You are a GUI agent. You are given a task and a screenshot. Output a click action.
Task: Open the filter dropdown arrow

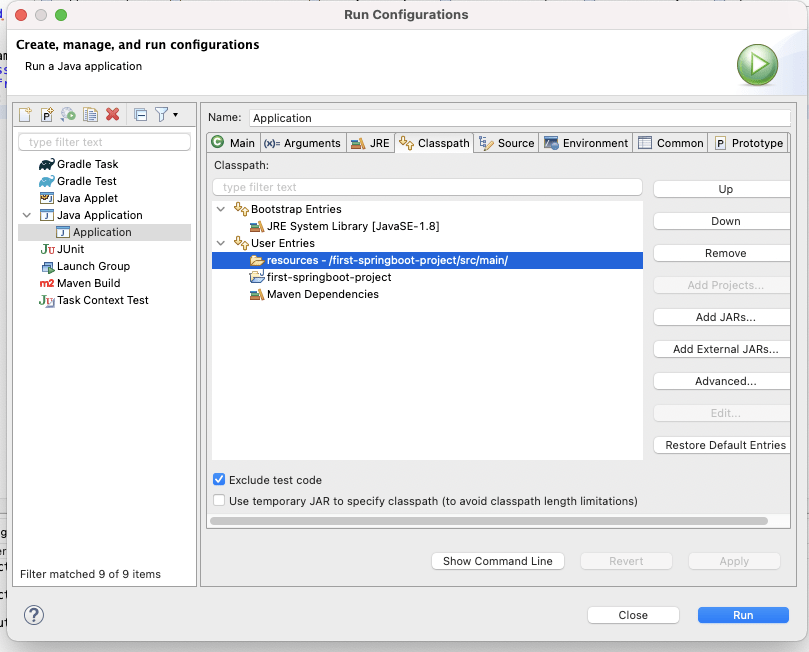175,116
